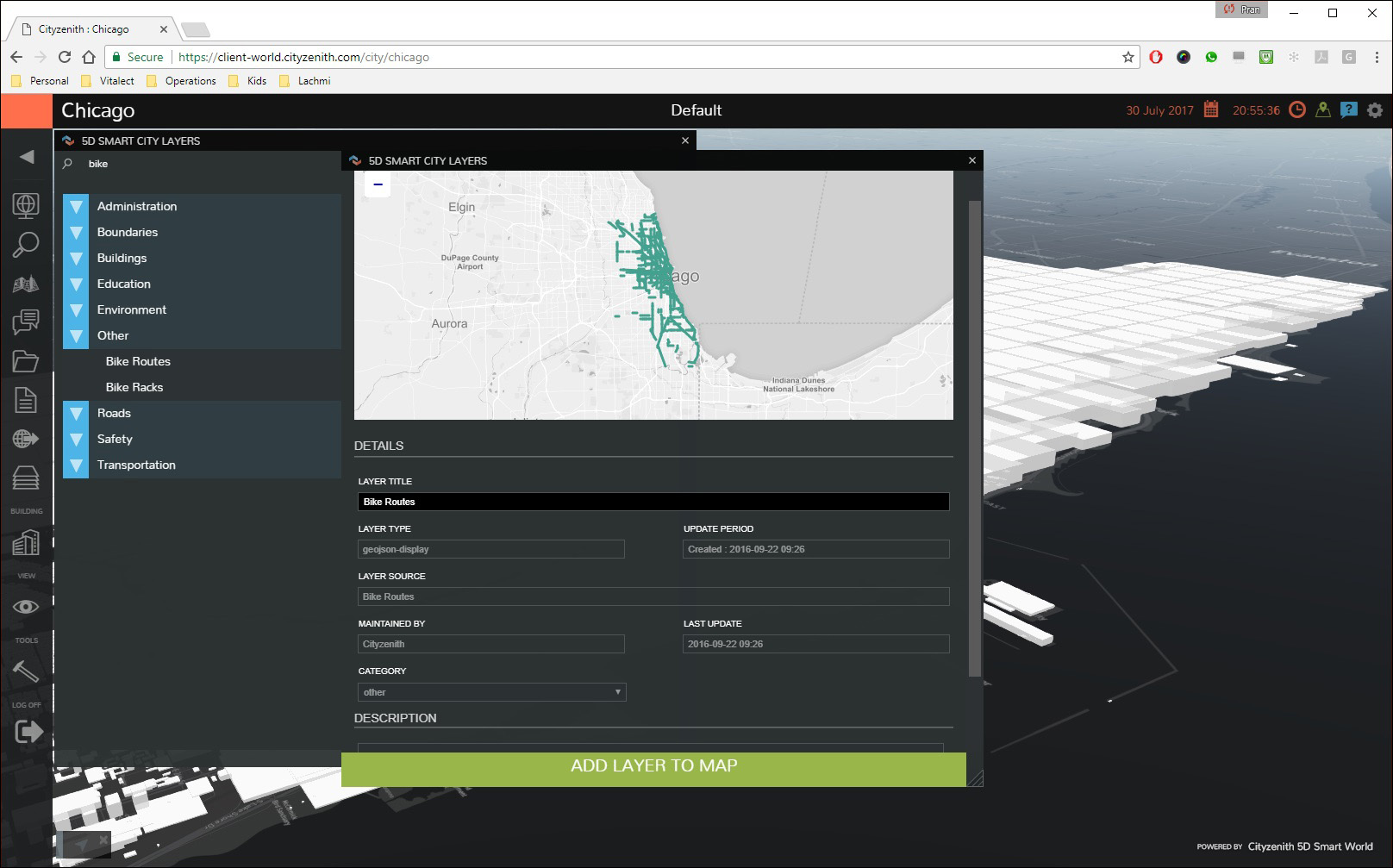
Task: Open the Vitalect bookmarks folder
Action: [108, 81]
